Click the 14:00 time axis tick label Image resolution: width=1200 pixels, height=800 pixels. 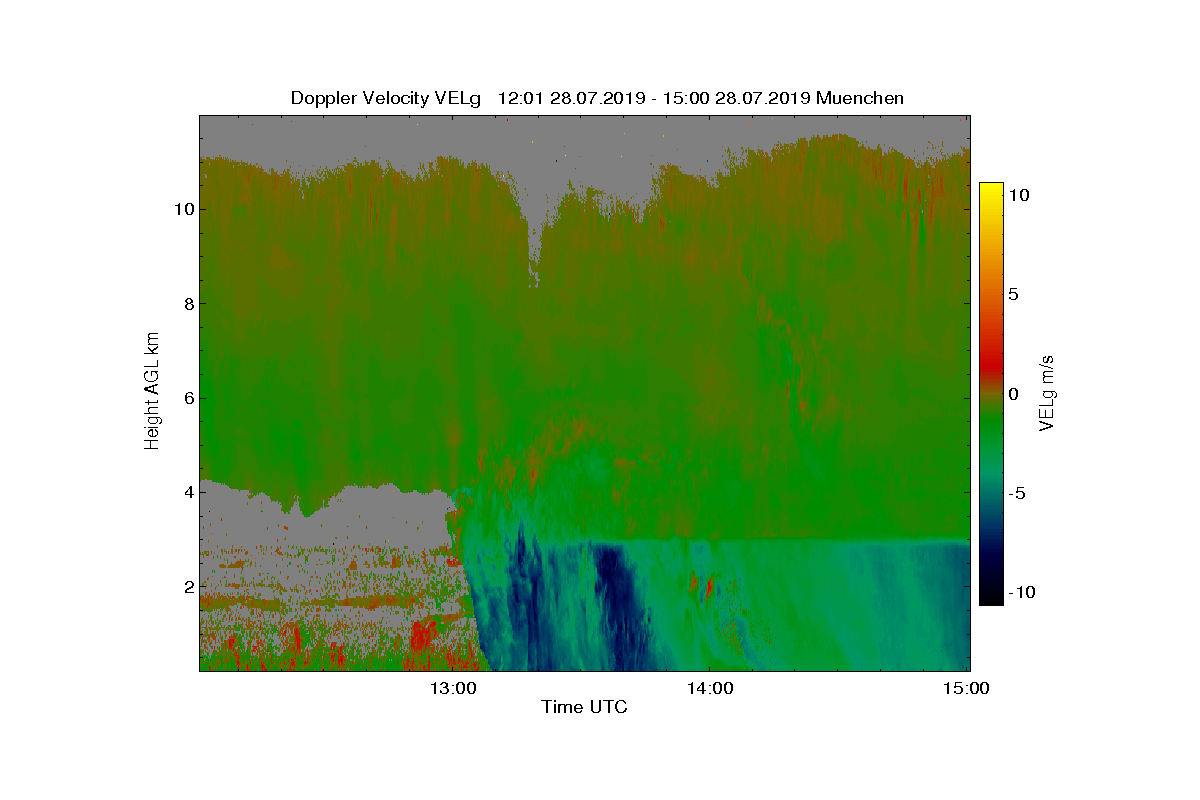709,688
